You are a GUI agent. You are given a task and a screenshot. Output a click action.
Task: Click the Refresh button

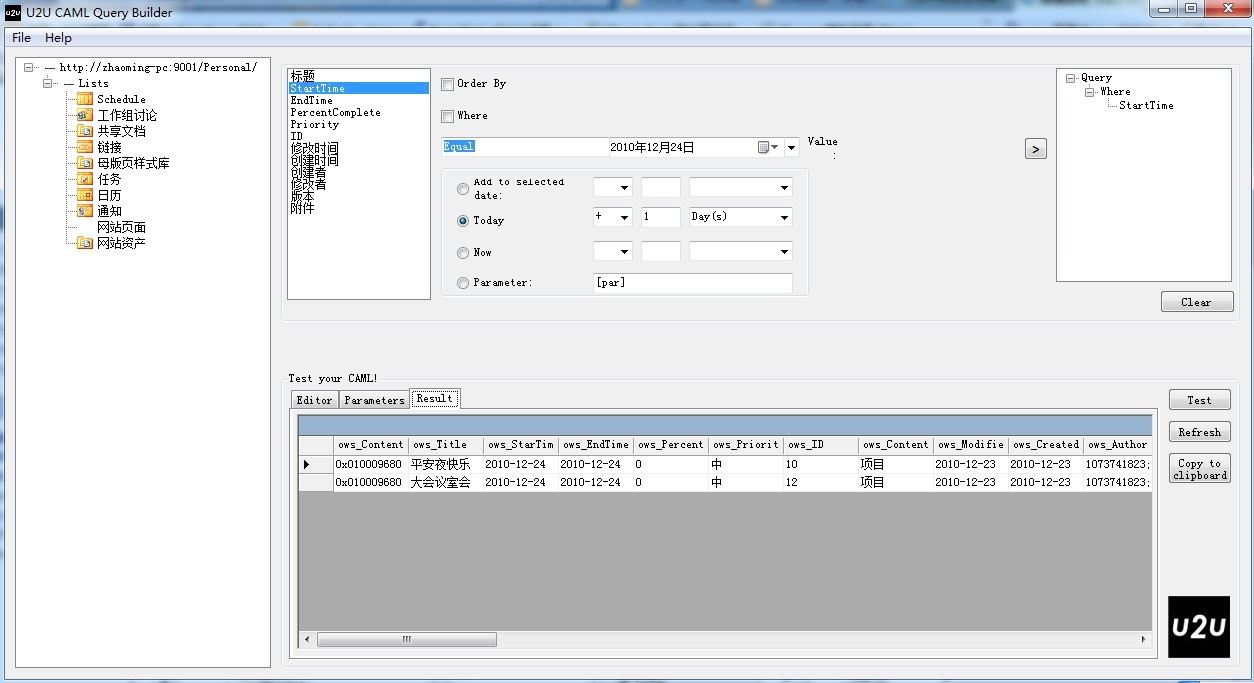tap(1199, 432)
